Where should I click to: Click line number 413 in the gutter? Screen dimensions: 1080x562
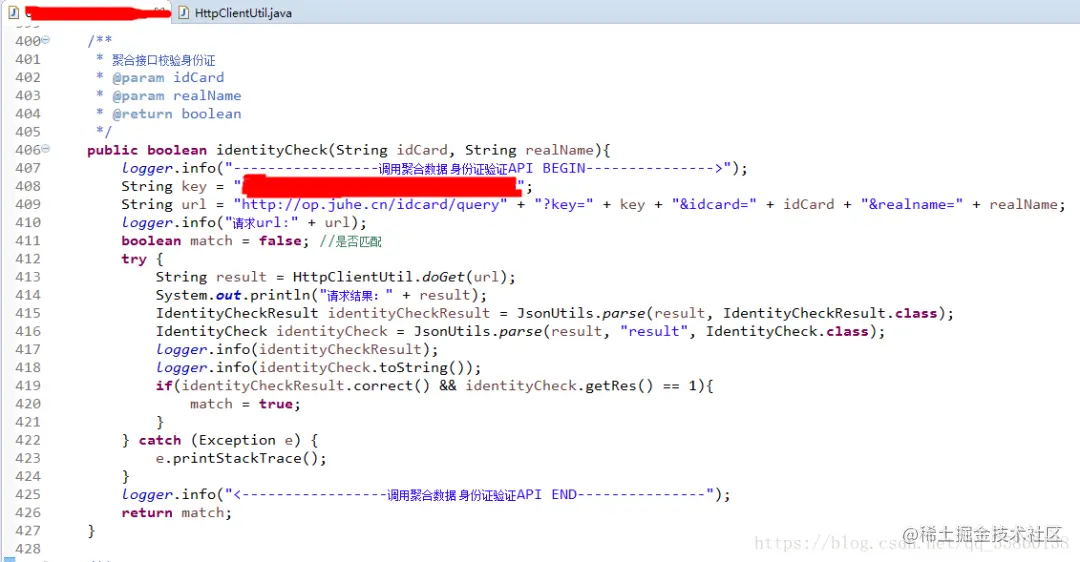click(x=28, y=277)
